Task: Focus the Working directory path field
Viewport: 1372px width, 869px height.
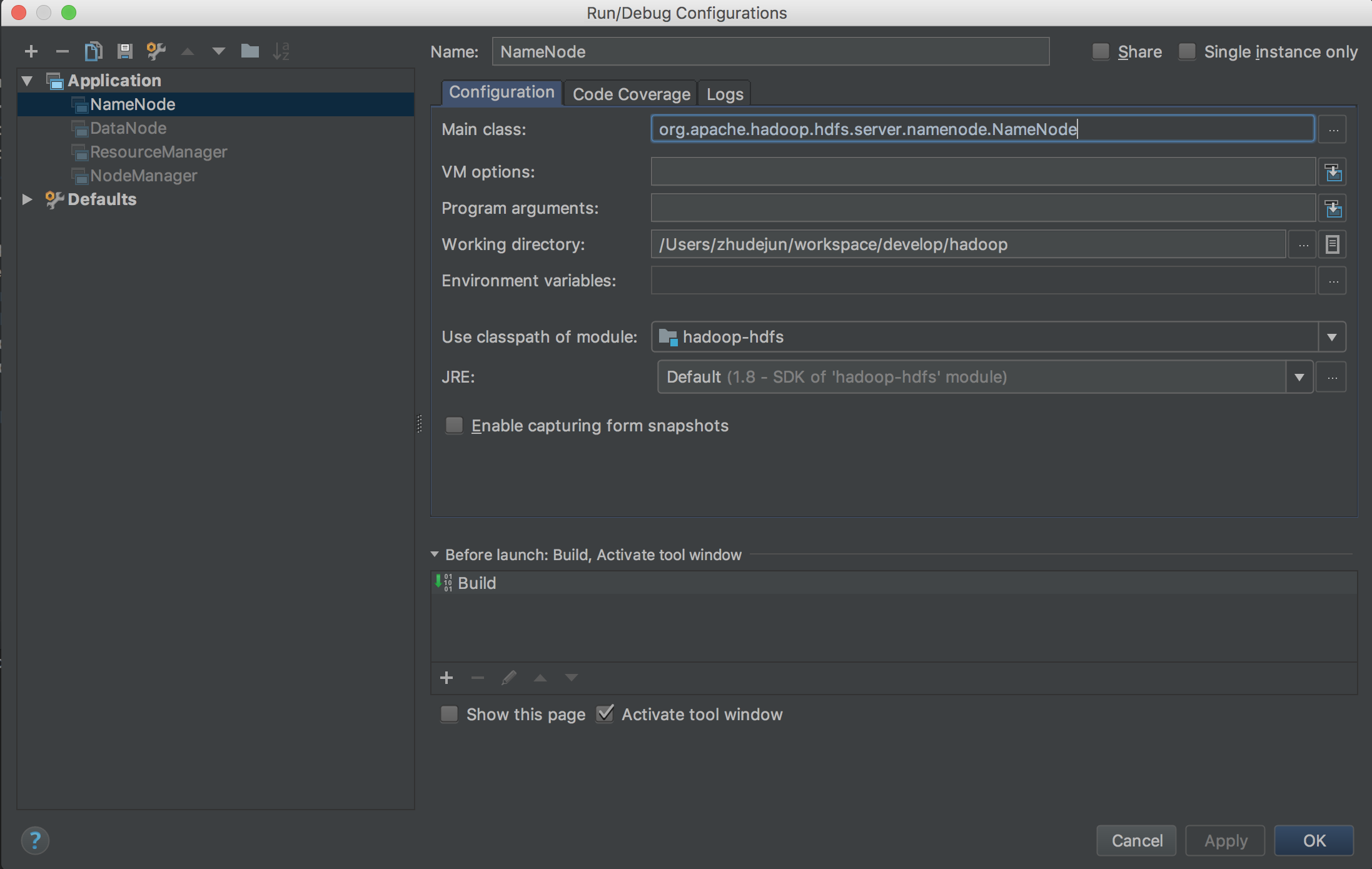Action: coord(968,244)
